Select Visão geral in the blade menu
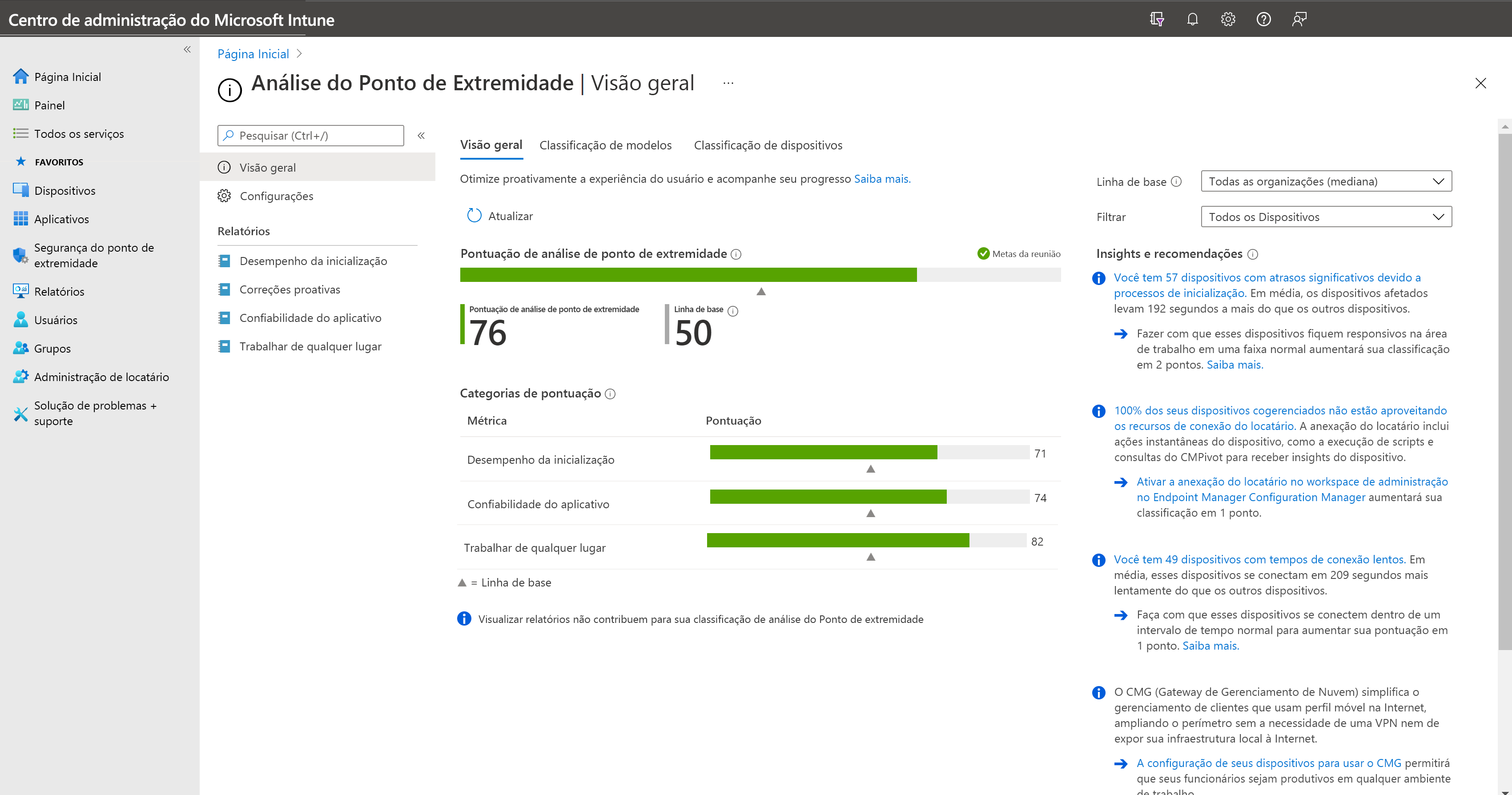The height and width of the screenshot is (795, 1512). pyautogui.click(x=318, y=167)
